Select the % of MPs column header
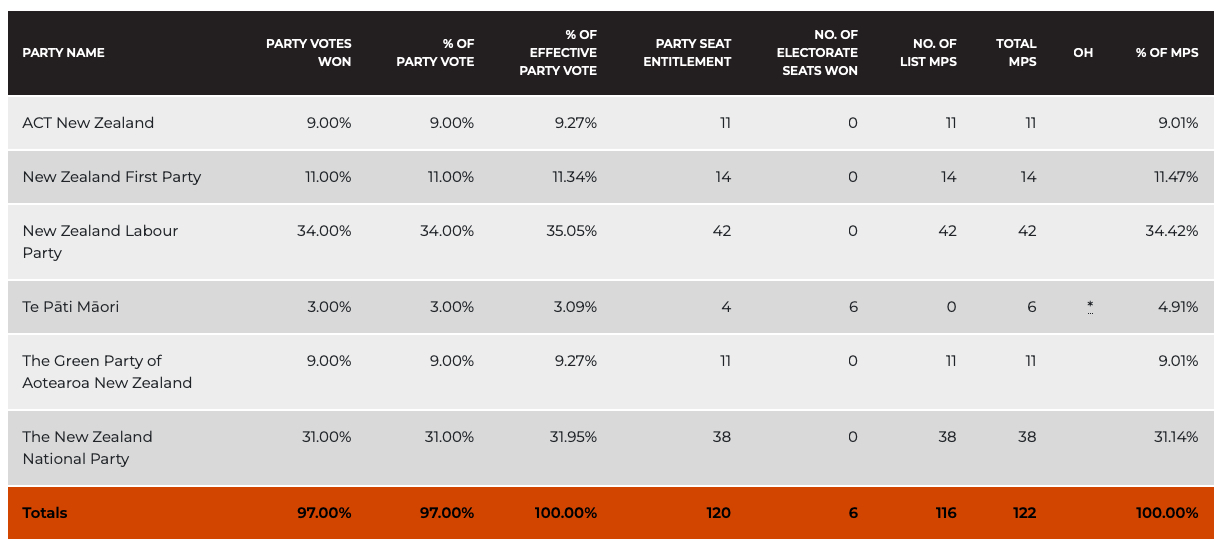The width and height of the screenshot is (1223, 547). click(x=1166, y=52)
